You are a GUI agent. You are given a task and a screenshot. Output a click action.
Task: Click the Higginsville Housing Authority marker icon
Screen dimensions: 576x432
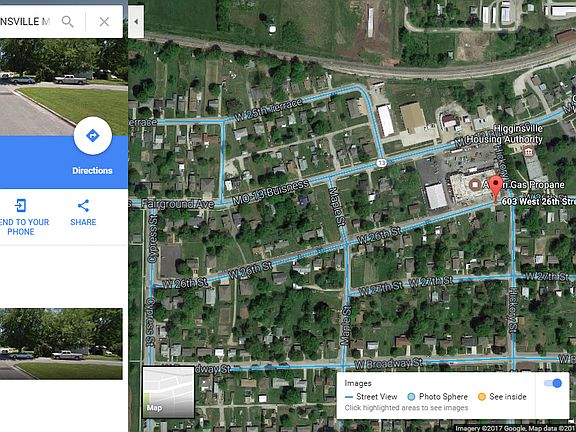click(529, 151)
